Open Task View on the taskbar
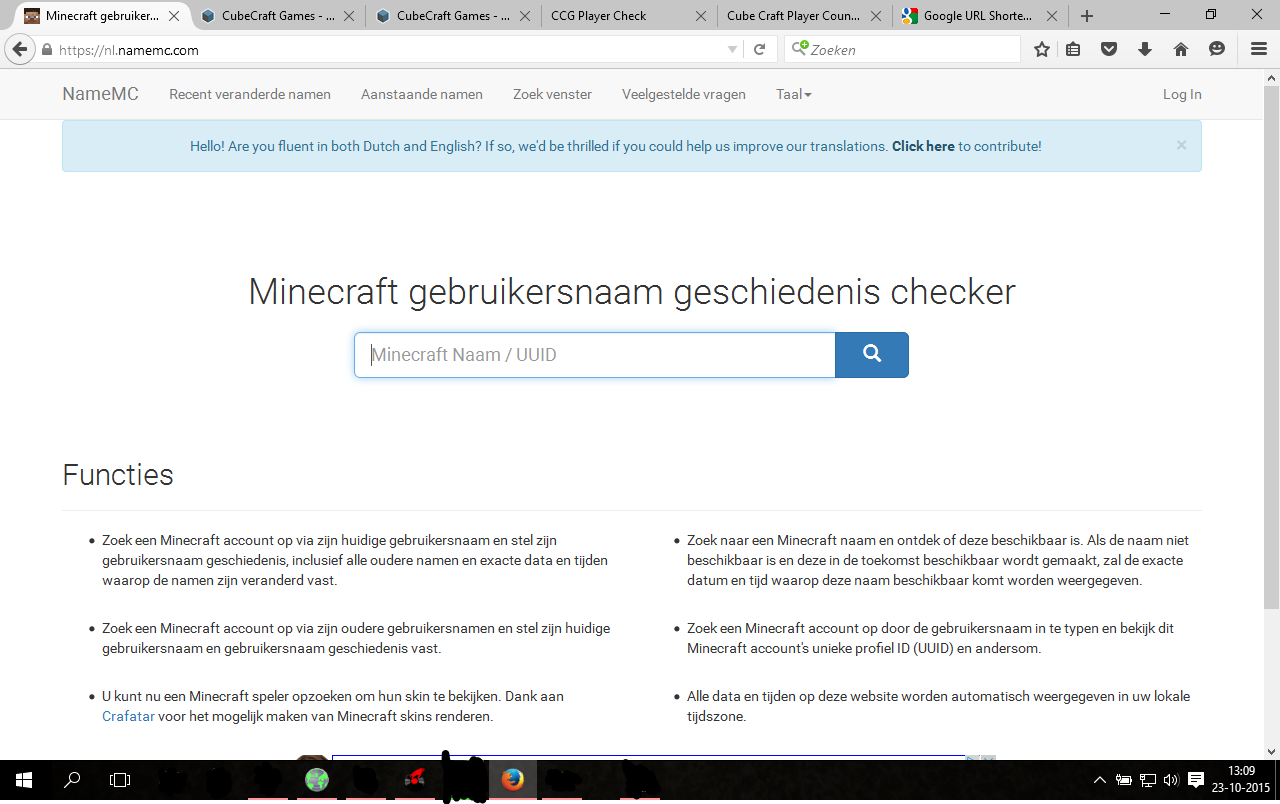 click(x=120, y=780)
